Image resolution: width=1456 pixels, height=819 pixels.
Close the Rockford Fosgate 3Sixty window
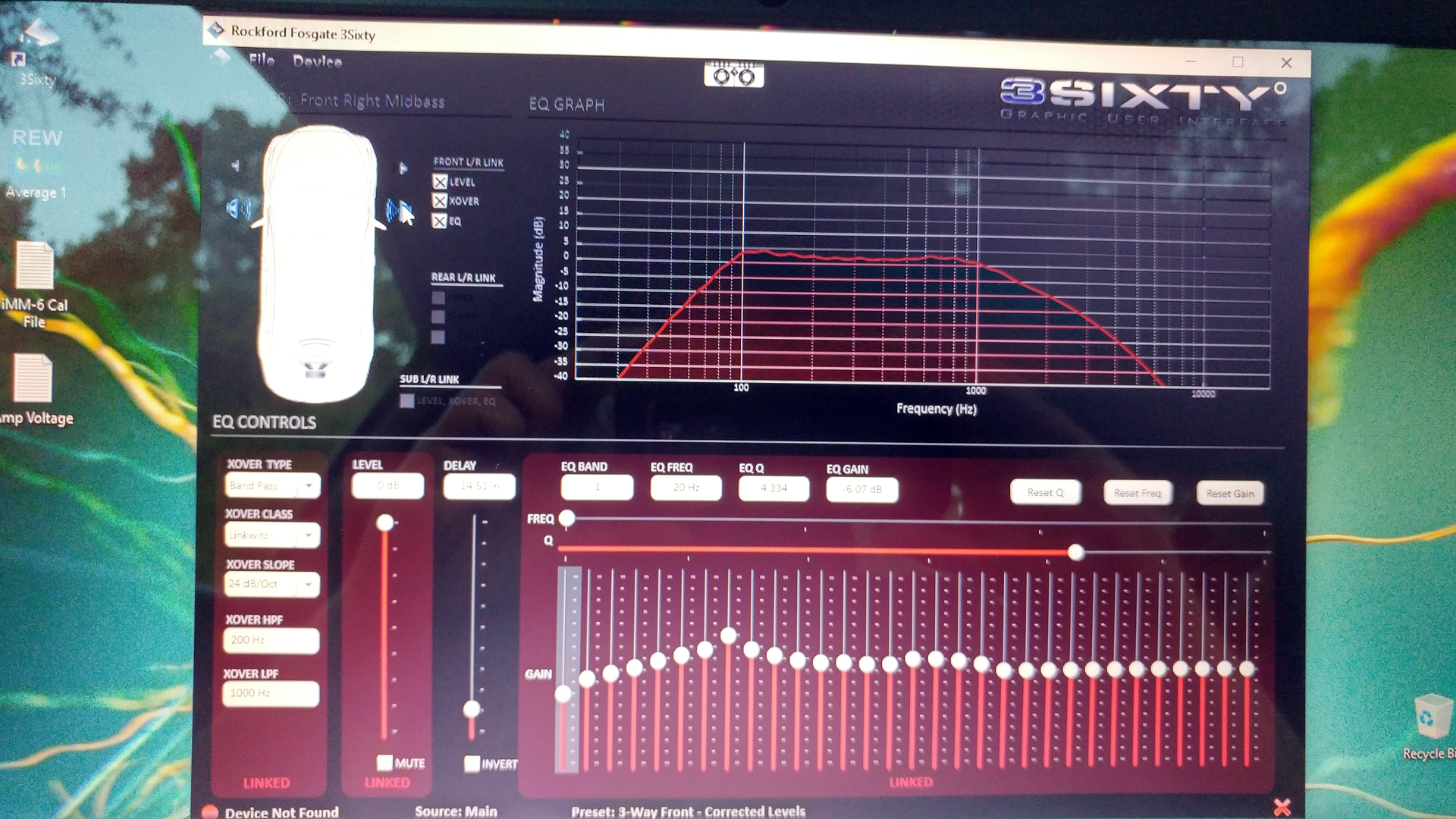(x=1286, y=63)
